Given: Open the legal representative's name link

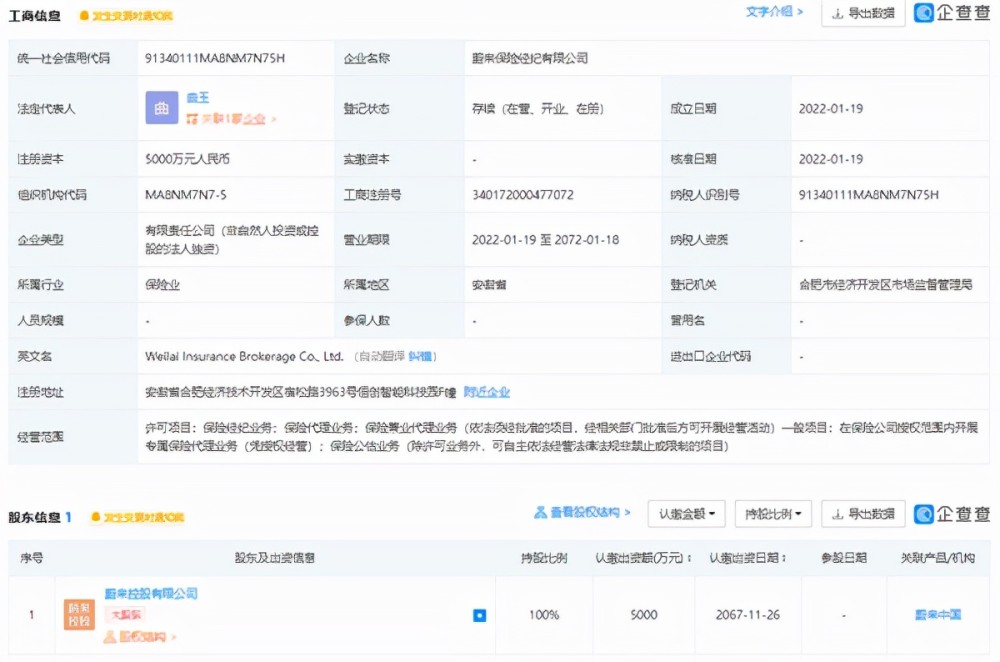Looking at the screenshot, I should point(198,98).
